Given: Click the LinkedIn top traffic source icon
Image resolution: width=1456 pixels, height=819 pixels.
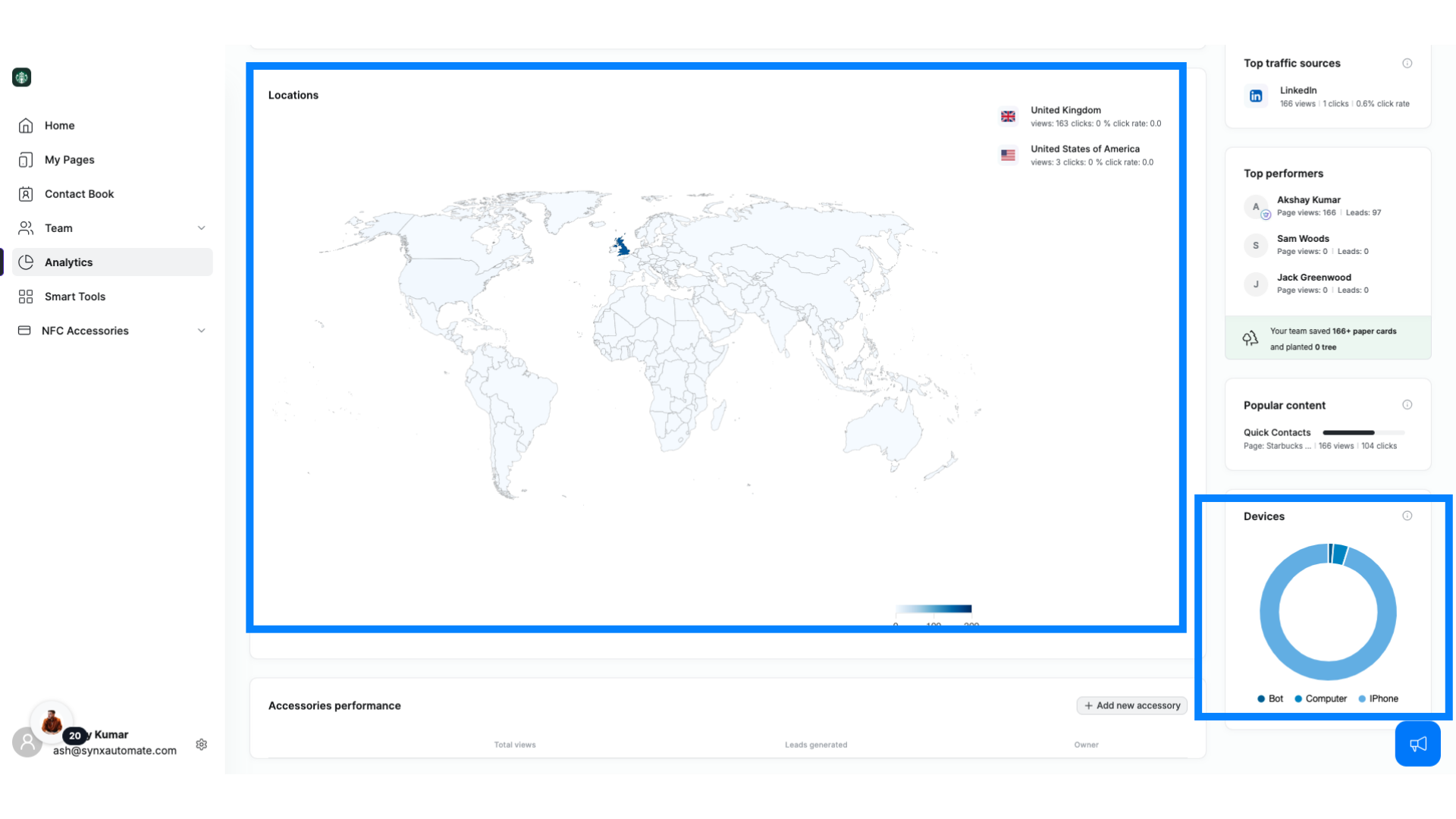Looking at the screenshot, I should (x=1256, y=96).
